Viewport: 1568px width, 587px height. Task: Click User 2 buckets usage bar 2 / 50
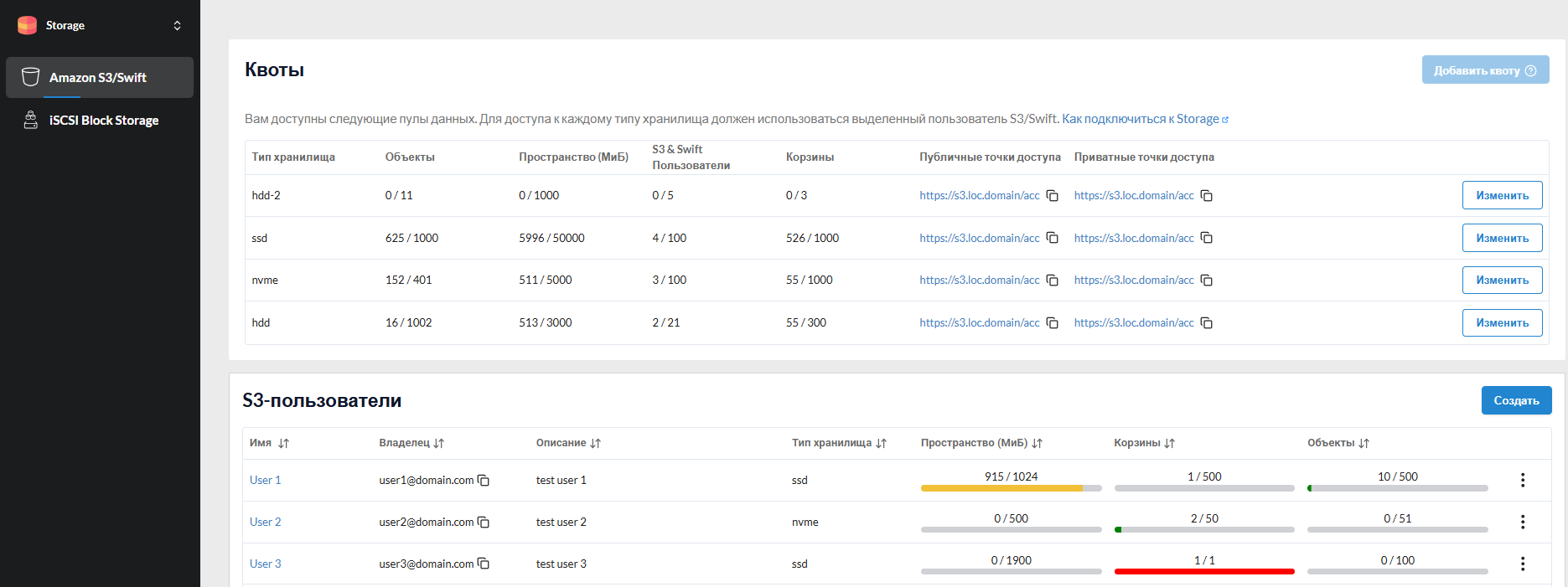click(1204, 529)
